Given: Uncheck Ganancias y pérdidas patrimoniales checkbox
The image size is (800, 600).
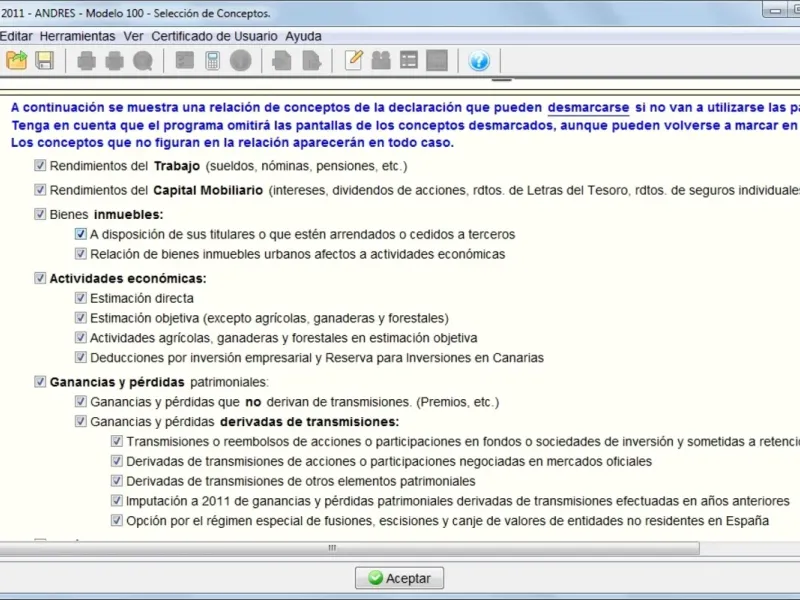Looking at the screenshot, I should [x=40, y=382].
